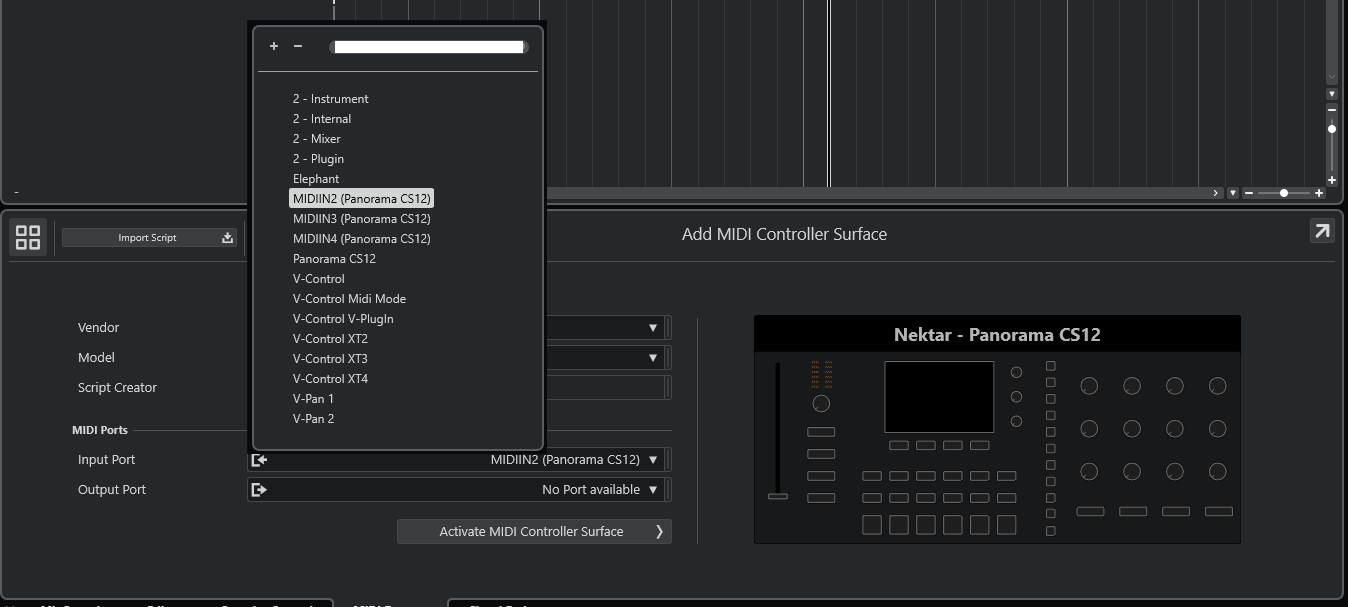Choose V-Pan 1 port
The width and height of the screenshot is (1348, 607).
click(x=313, y=399)
